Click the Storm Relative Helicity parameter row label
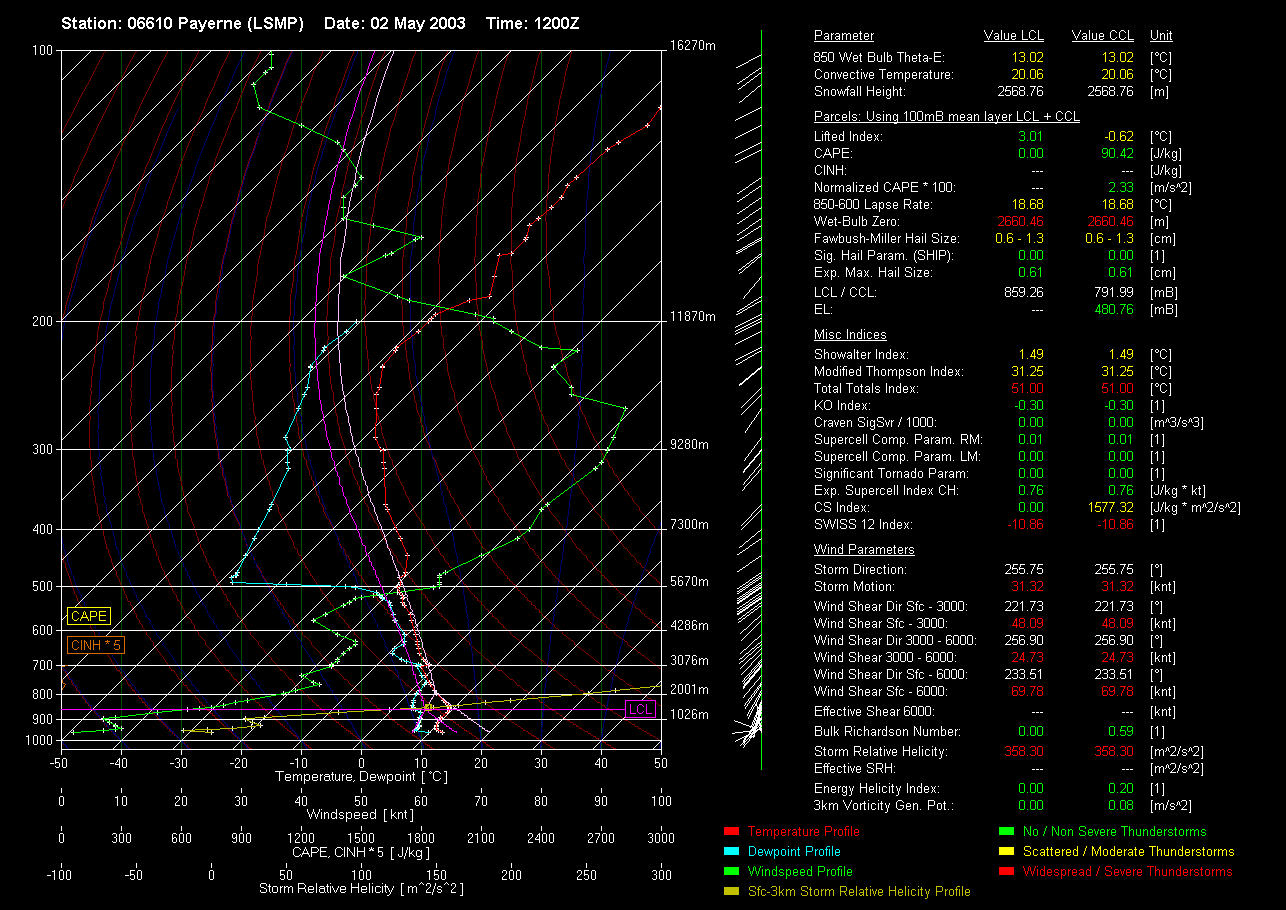 click(x=881, y=751)
